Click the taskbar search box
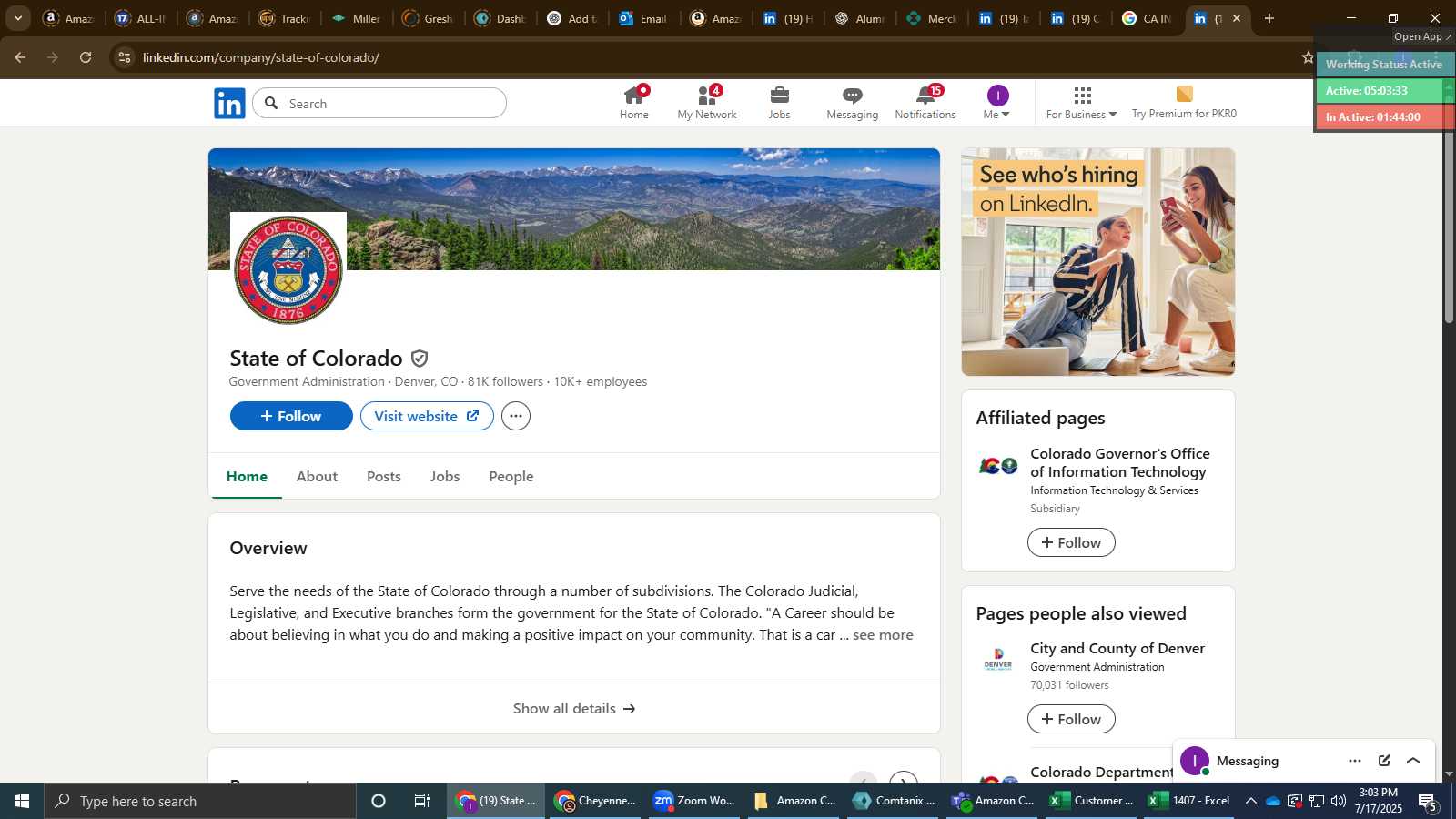1456x819 pixels. pyautogui.click(x=200, y=801)
